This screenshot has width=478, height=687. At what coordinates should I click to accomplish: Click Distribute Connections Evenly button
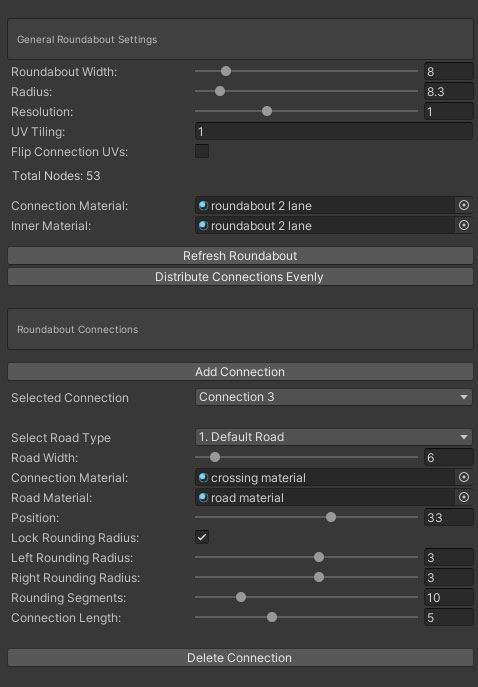tap(240, 276)
